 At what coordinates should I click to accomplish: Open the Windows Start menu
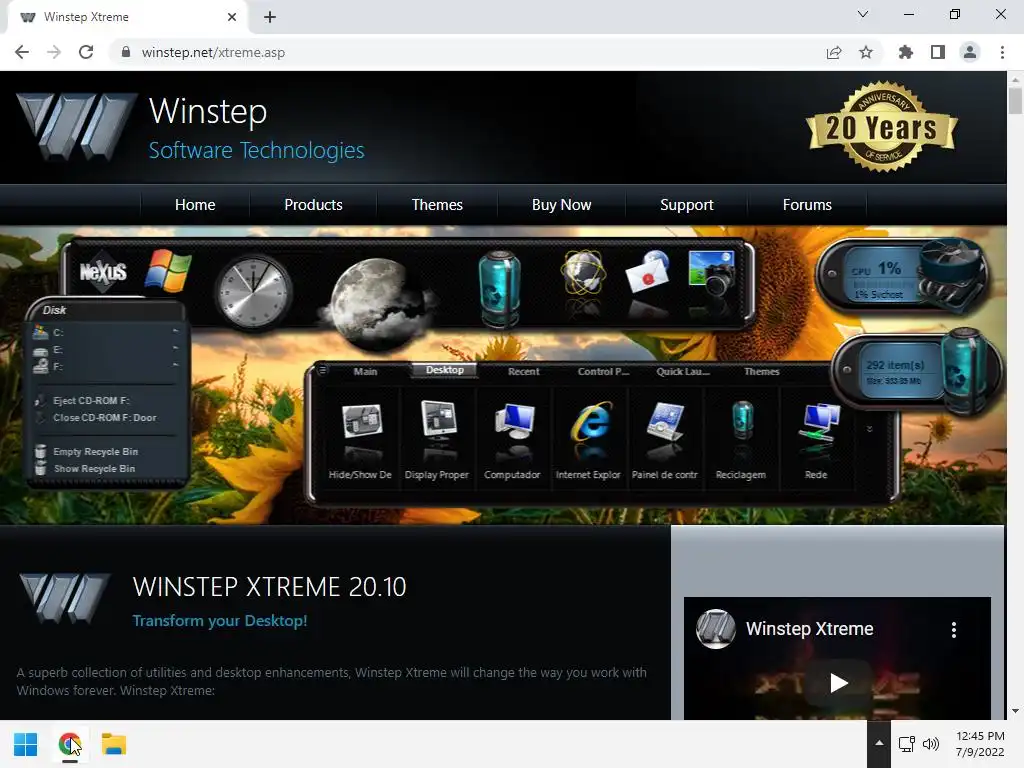click(25, 744)
